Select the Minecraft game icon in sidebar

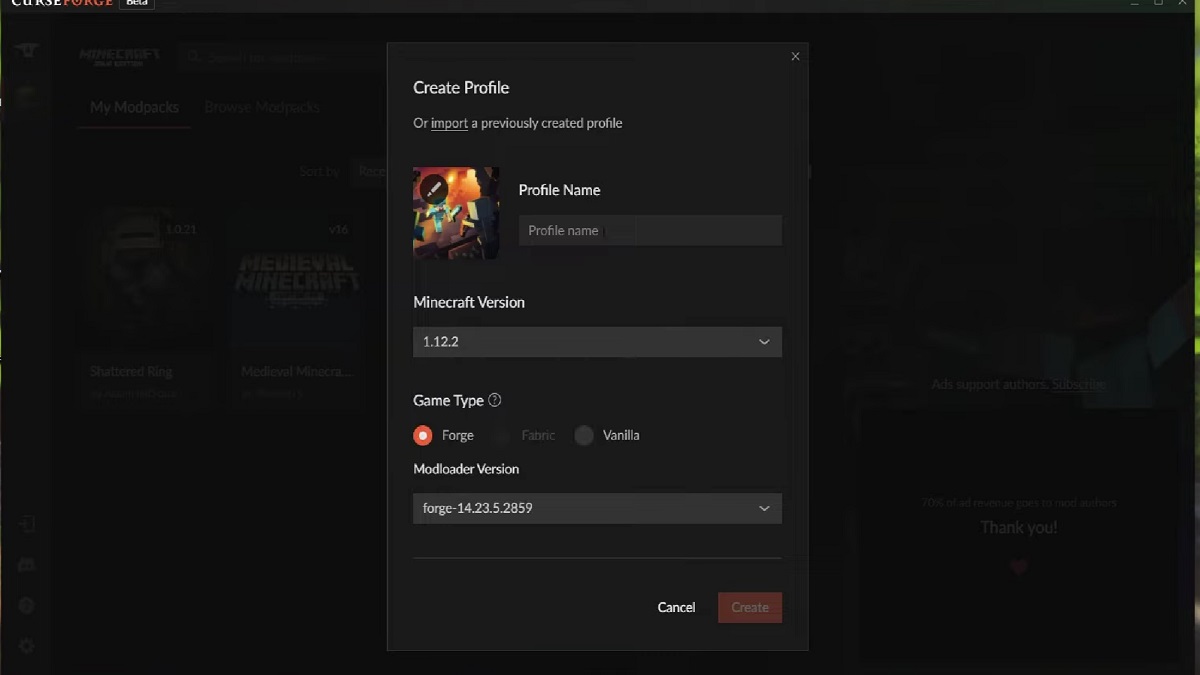(26, 96)
